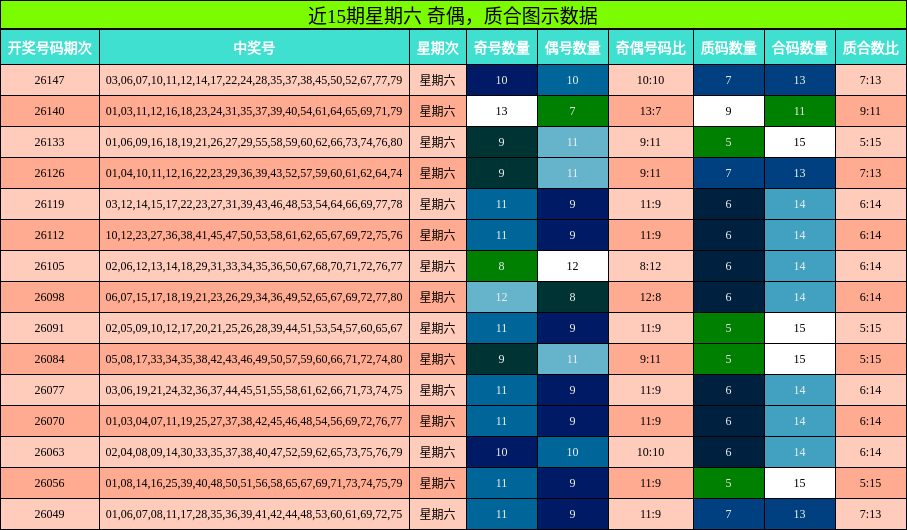Click light-blue odd-count cell 12 in row 26098
The height and width of the screenshot is (530, 907).
point(502,297)
